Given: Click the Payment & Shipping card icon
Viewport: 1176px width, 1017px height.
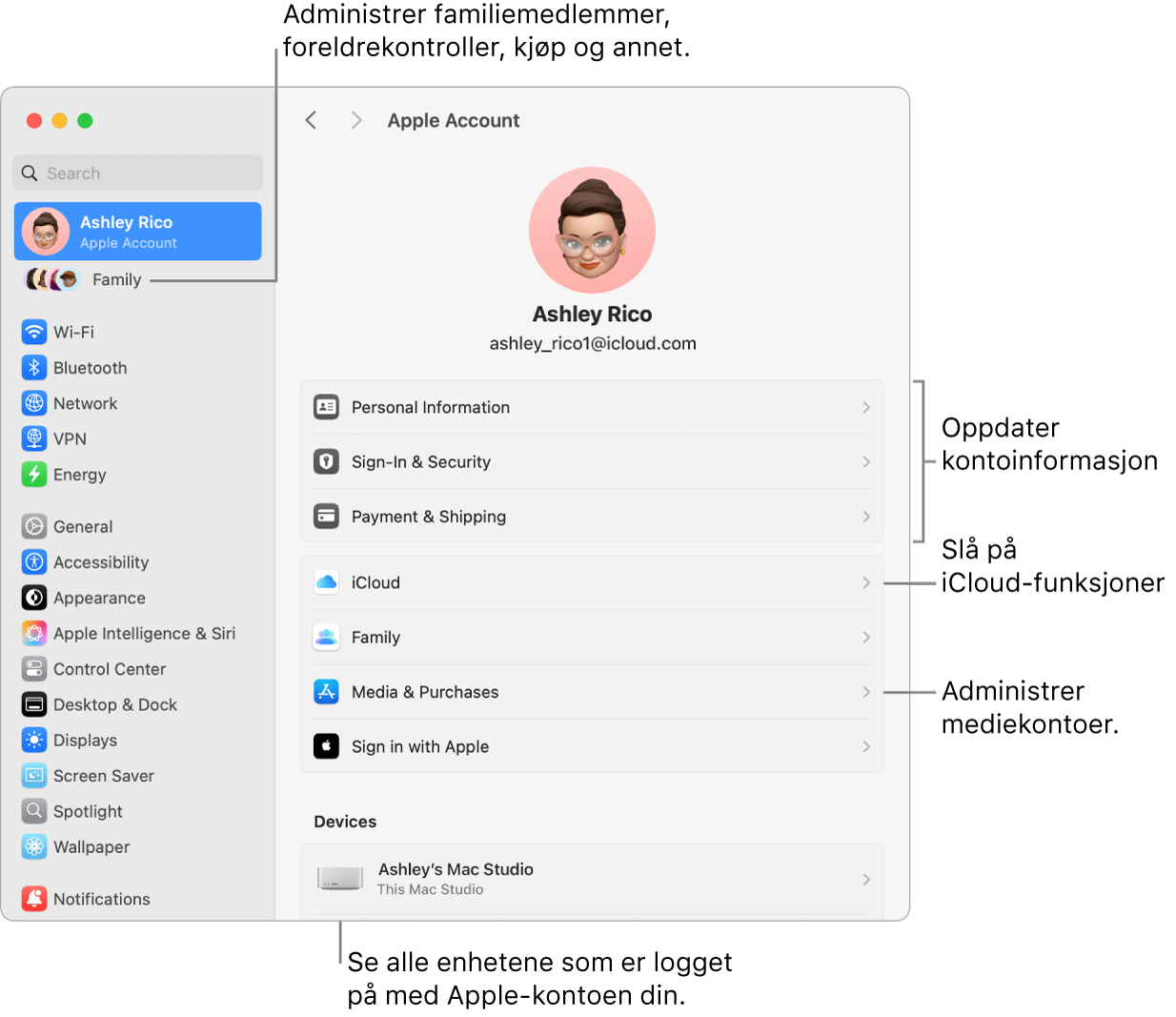Looking at the screenshot, I should [326, 517].
